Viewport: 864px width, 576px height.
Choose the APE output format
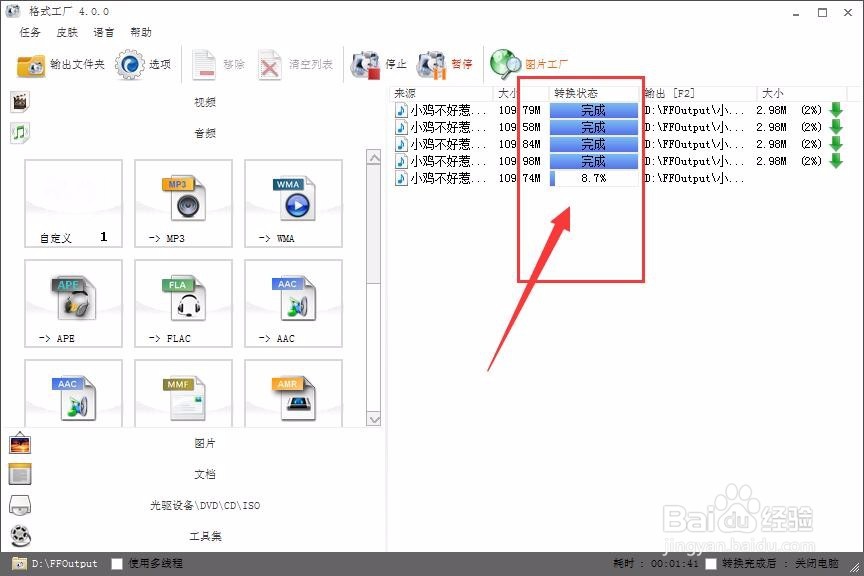[73, 303]
